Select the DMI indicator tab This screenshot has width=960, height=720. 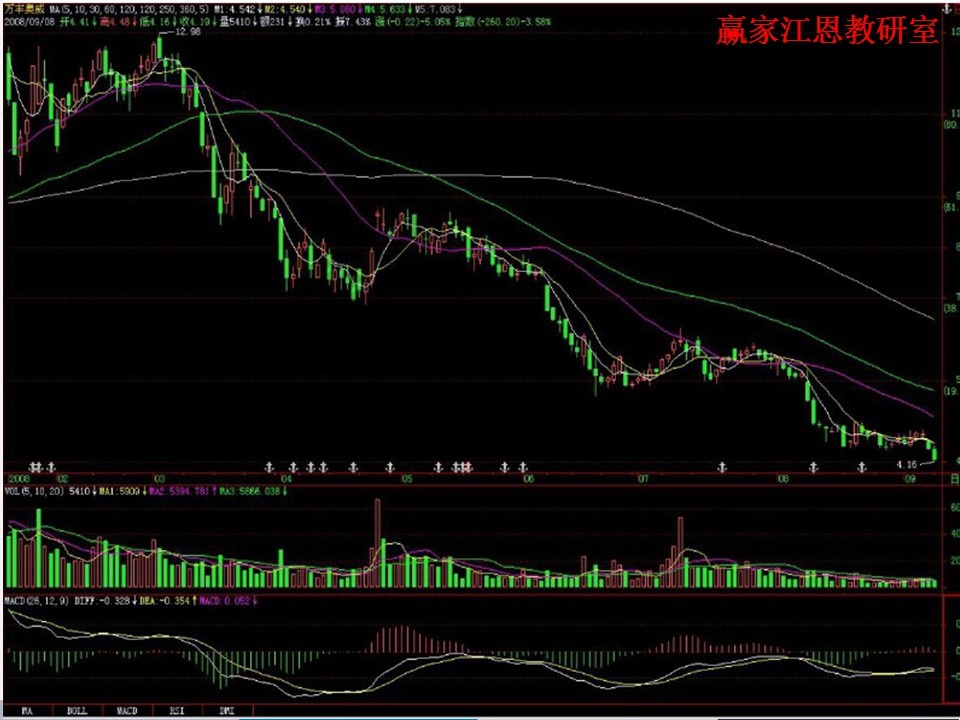227,711
